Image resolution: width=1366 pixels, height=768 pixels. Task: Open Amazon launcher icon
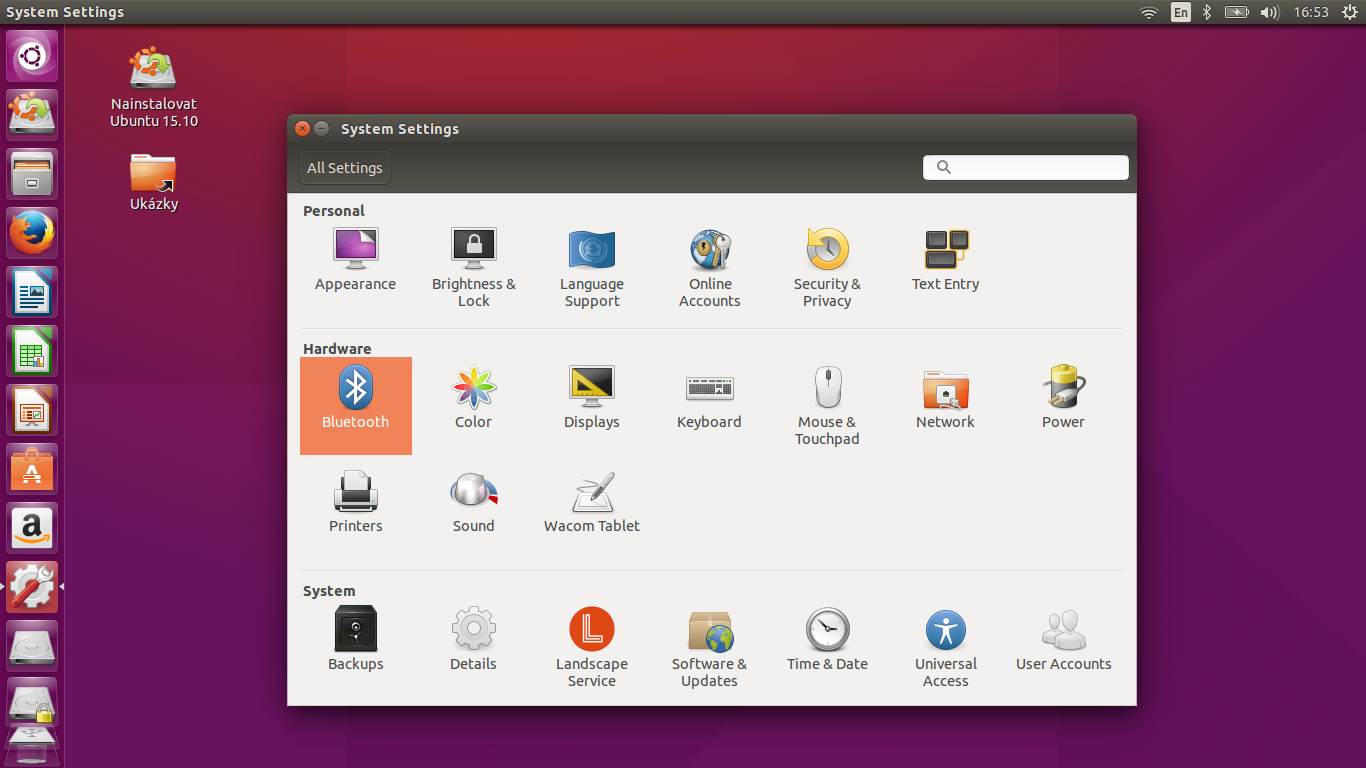pos(33,528)
